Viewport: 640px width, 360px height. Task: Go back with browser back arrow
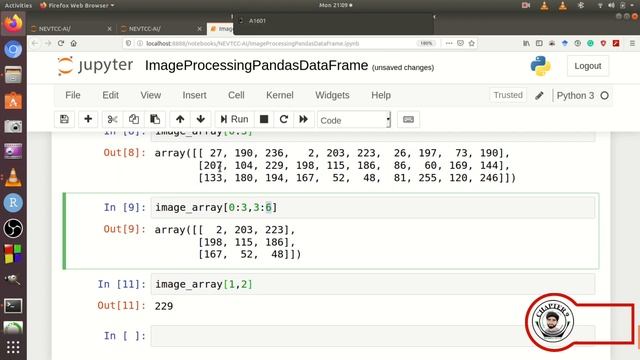[35, 43]
